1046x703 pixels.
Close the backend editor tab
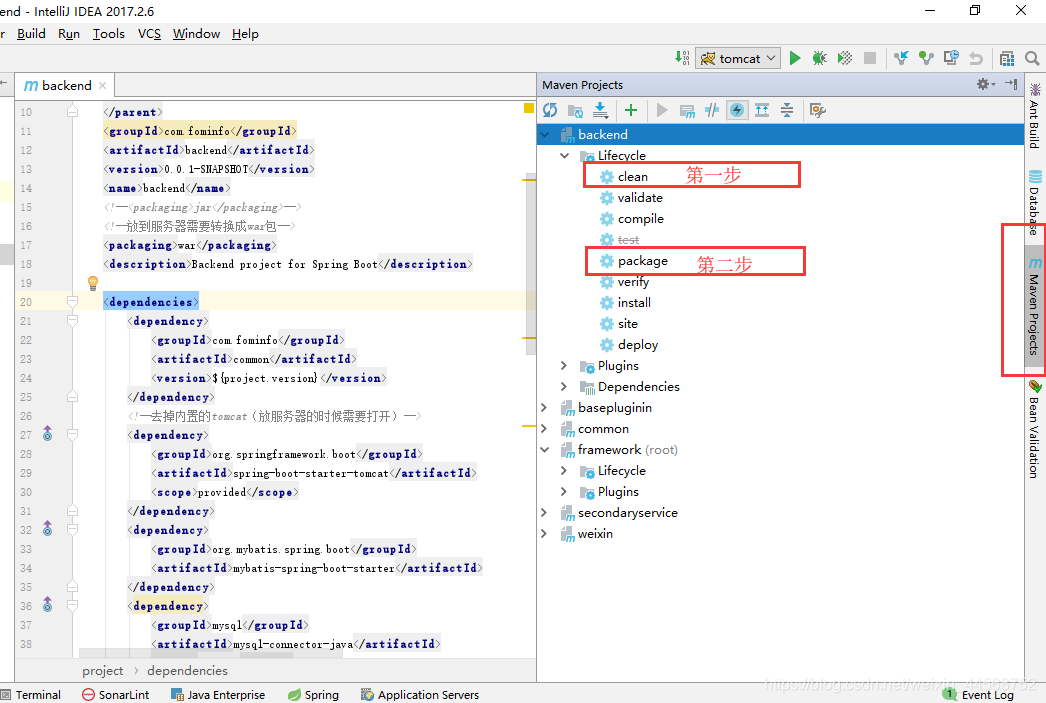point(102,85)
